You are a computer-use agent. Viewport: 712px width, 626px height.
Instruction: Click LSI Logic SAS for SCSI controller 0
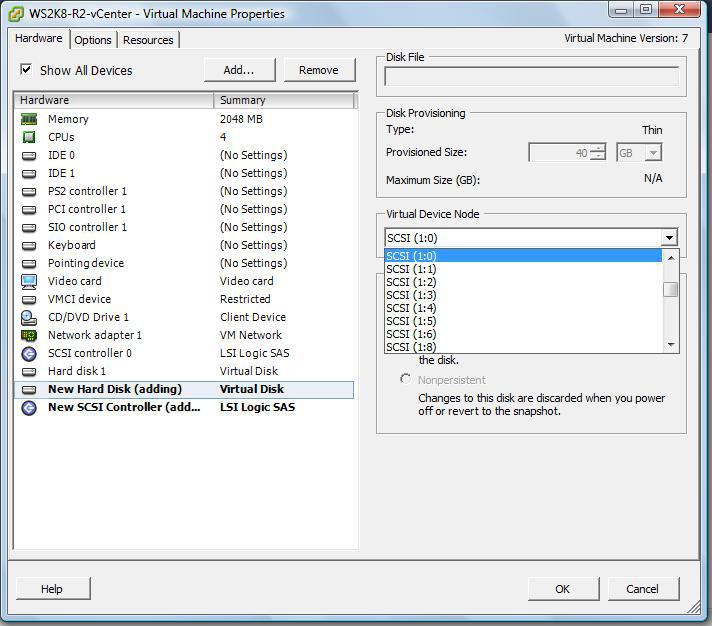click(x=254, y=354)
